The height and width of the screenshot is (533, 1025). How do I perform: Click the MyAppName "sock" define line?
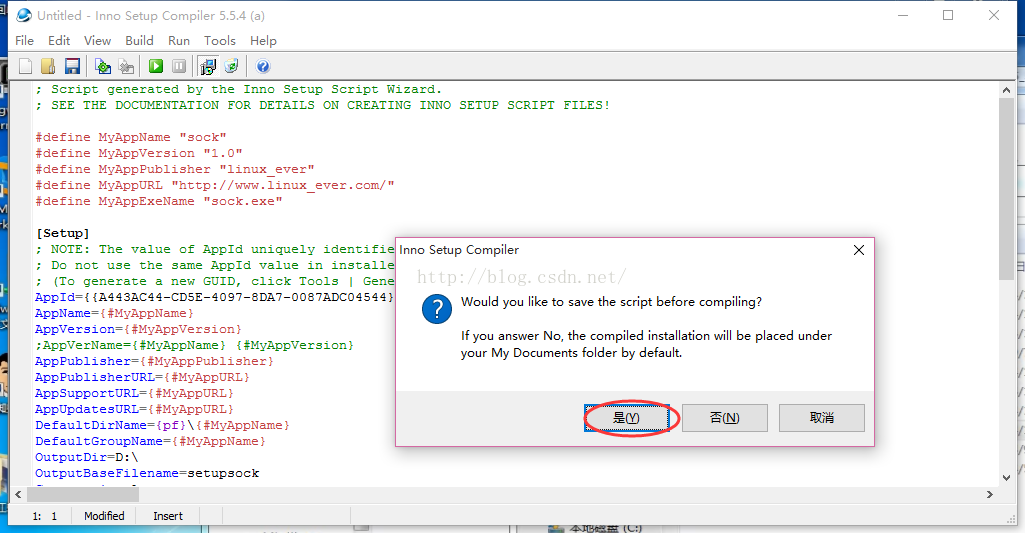131,137
